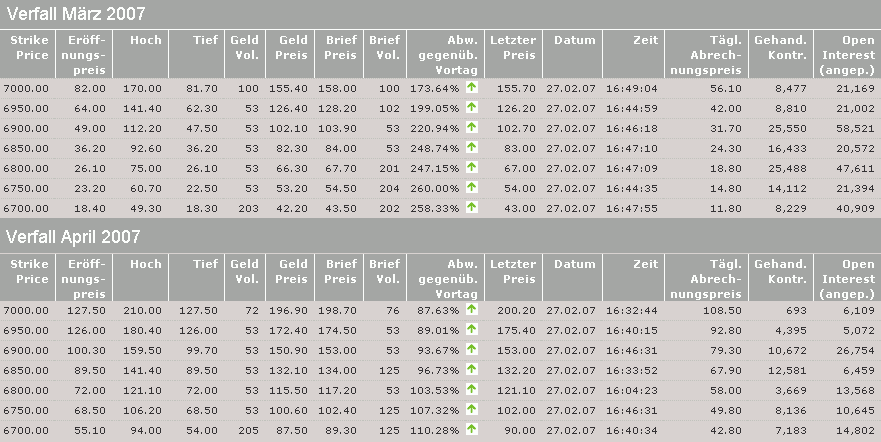
Task: Click green up arrow in März 6750.00 row
Action: (471, 187)
